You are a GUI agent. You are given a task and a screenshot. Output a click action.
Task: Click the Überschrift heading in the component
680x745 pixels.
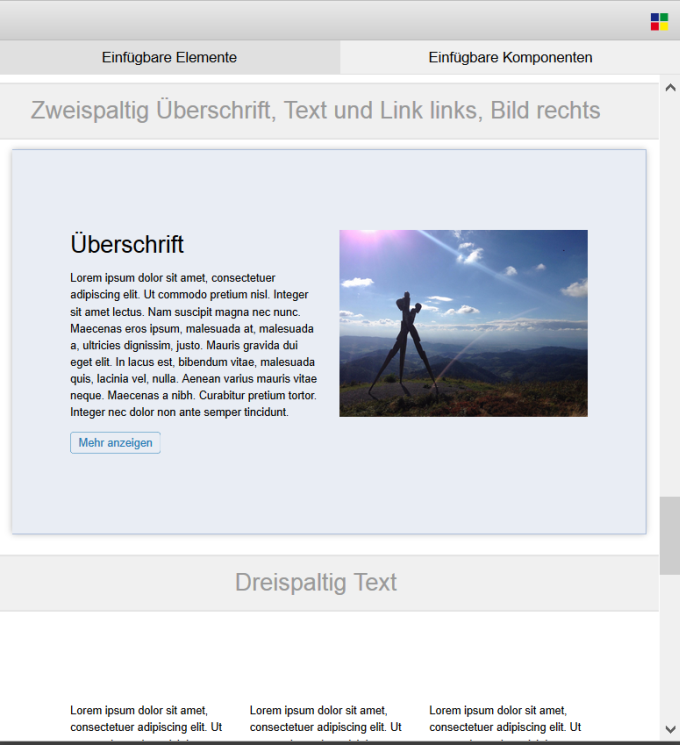[127, 244]
